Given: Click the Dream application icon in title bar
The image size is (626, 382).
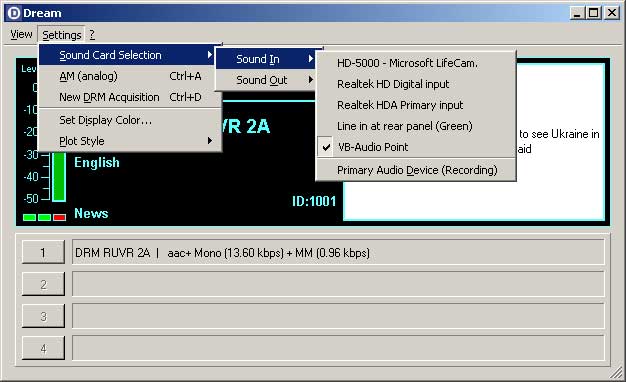Looking at the screenshot, I should [x=14, y=13].
